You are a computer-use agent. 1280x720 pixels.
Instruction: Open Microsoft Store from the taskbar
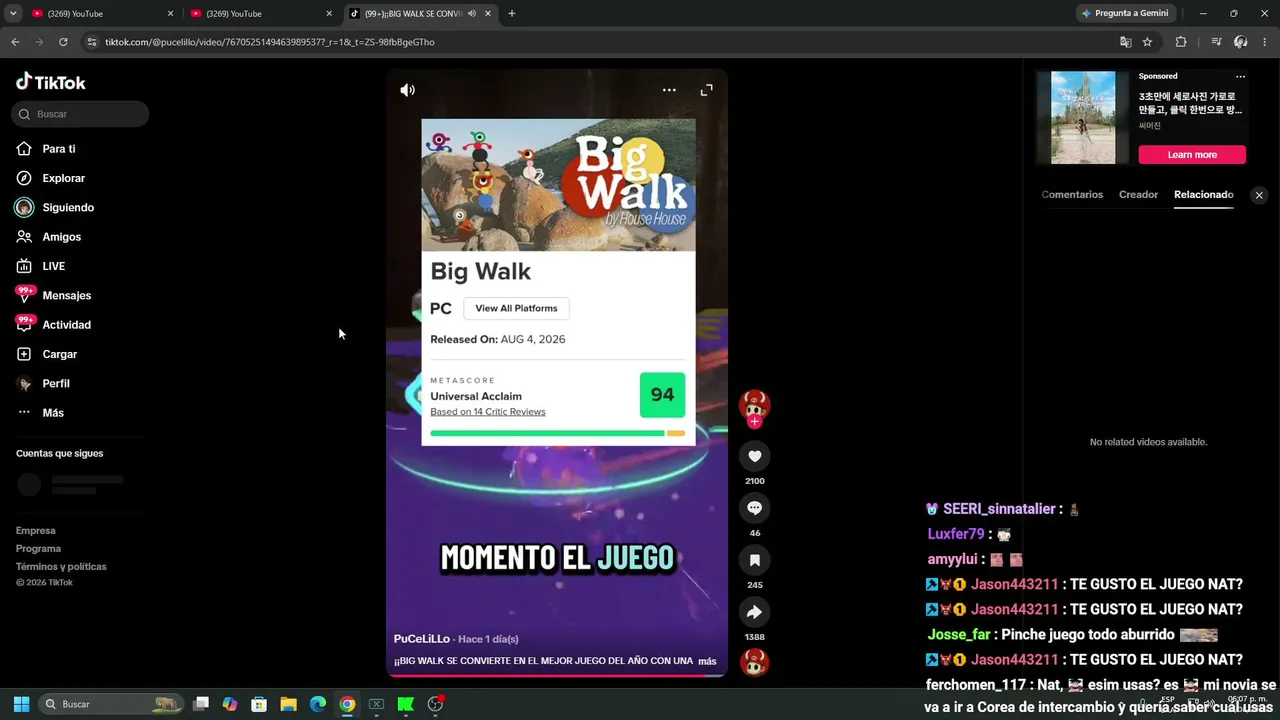[x=259, y=704]
